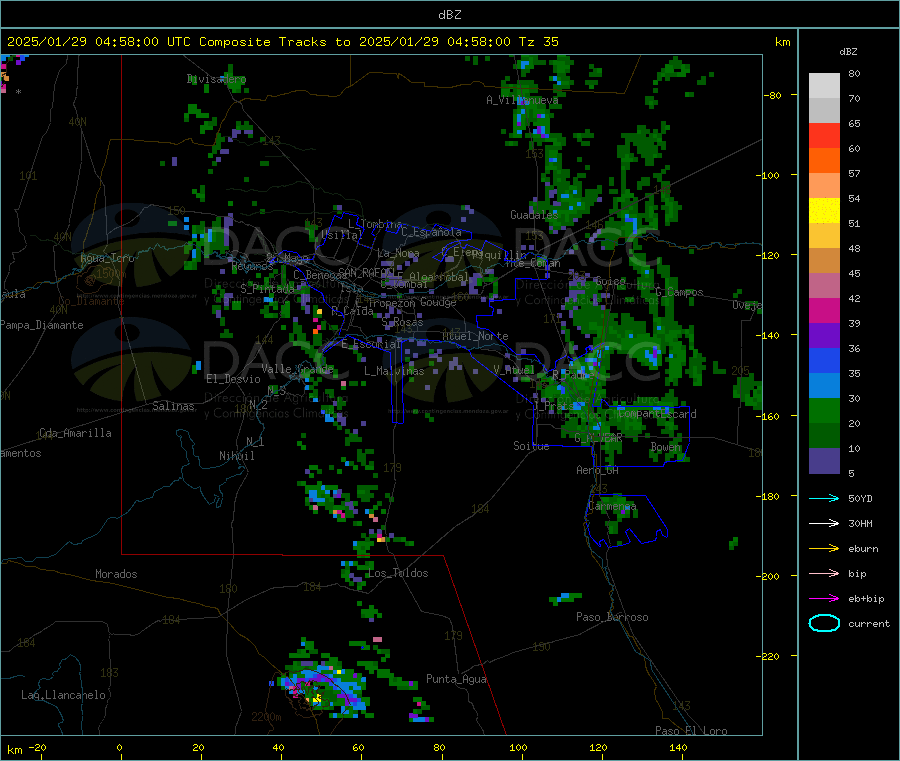The image size is (900, 761).
Task: Select the bright yellow band in the dBZ scale
Action: [824, 211]
